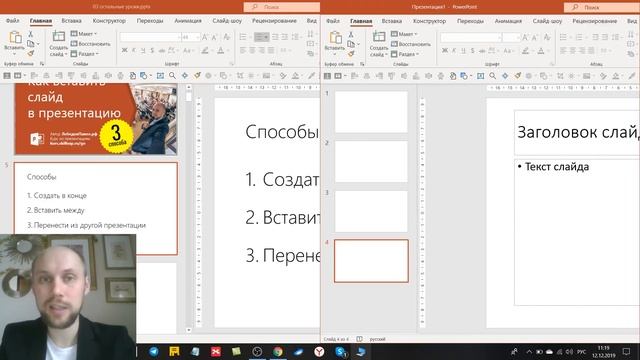Select slide 1 thumbnail in right window
The height and width of the screenshot is (360, 640).
click(371, 112)
